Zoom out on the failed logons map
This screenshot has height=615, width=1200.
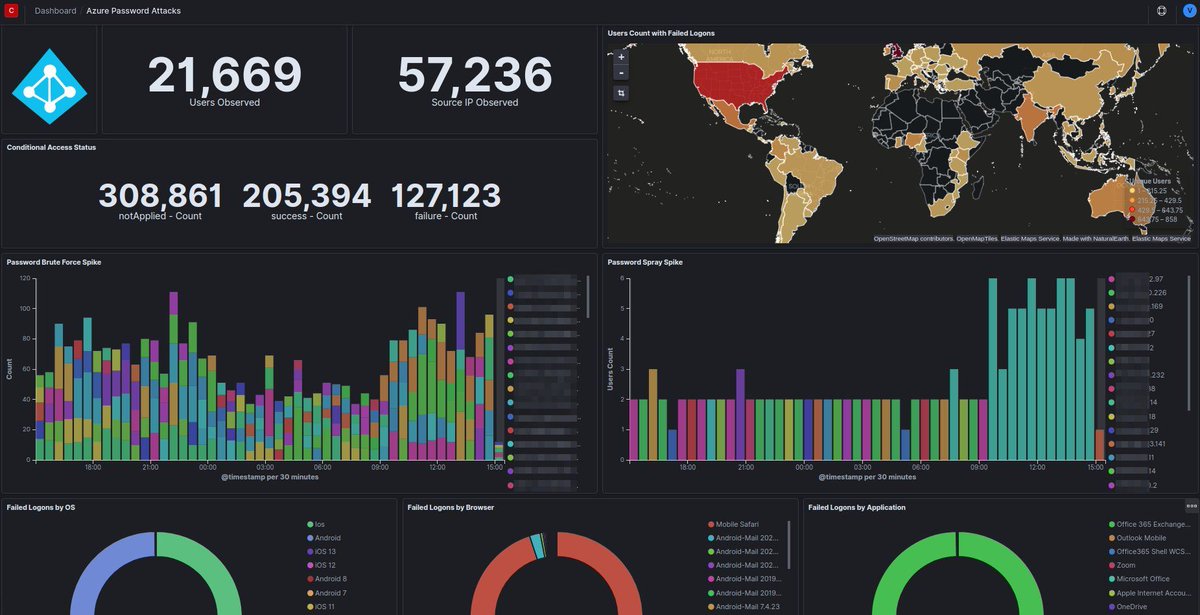click(x=621, y=72)
